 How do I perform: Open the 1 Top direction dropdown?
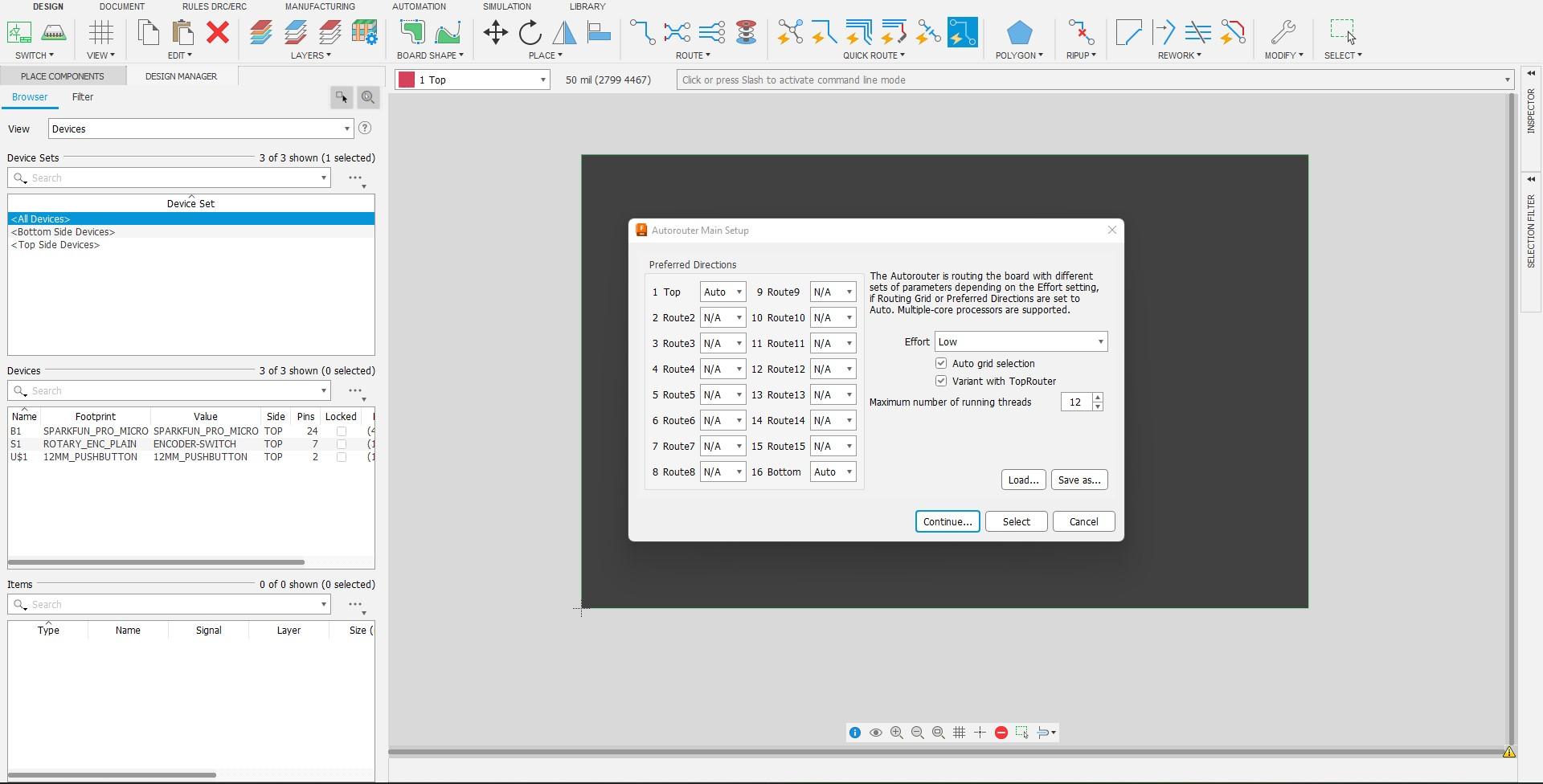pos(722,292)
